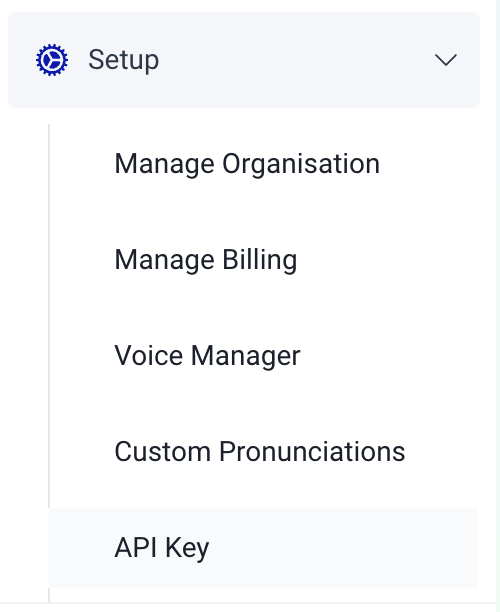
Task: Click the down arrow beside Setup
Action: pos(446,60)
